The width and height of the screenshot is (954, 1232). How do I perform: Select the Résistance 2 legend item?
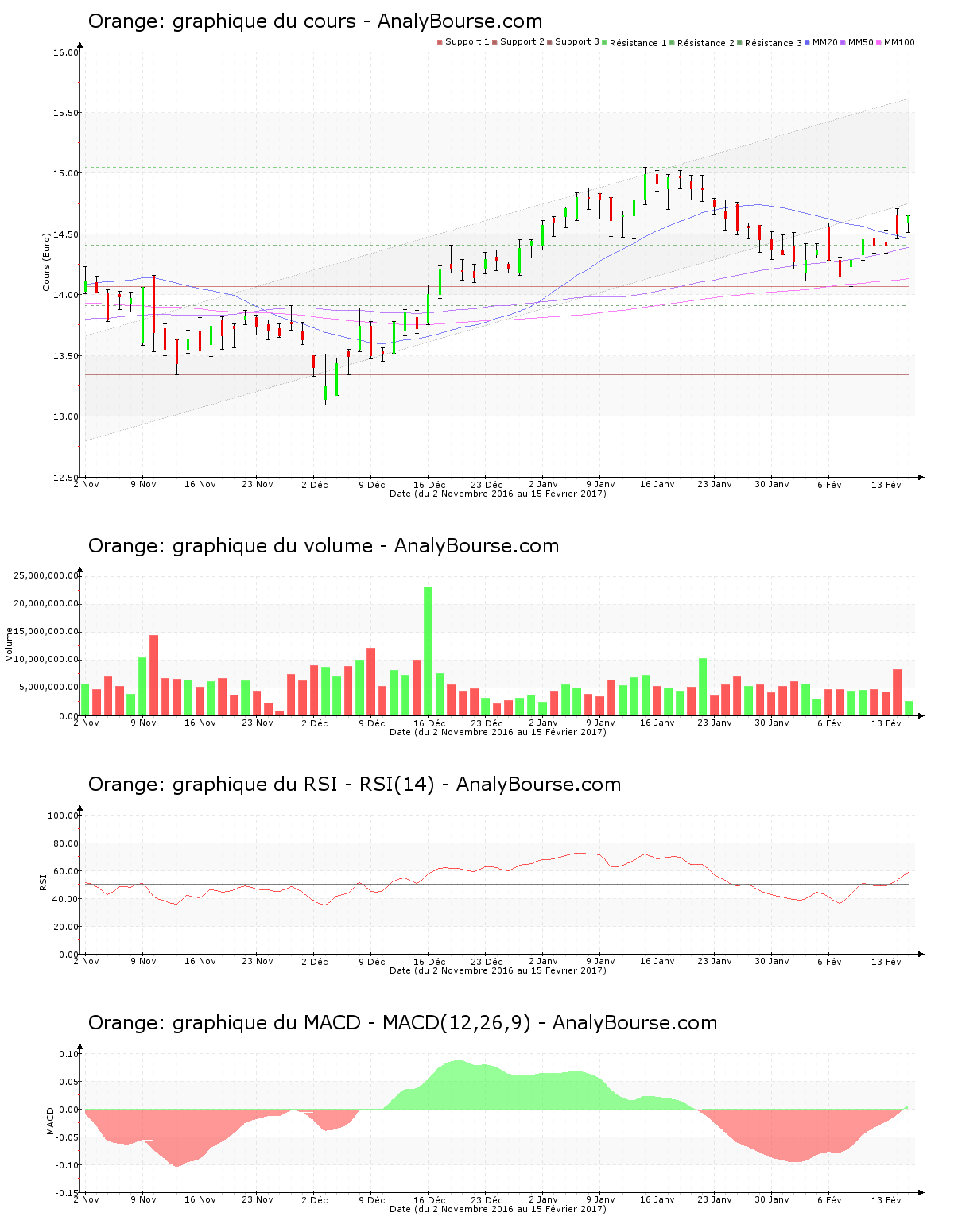[x=702, y=43]
